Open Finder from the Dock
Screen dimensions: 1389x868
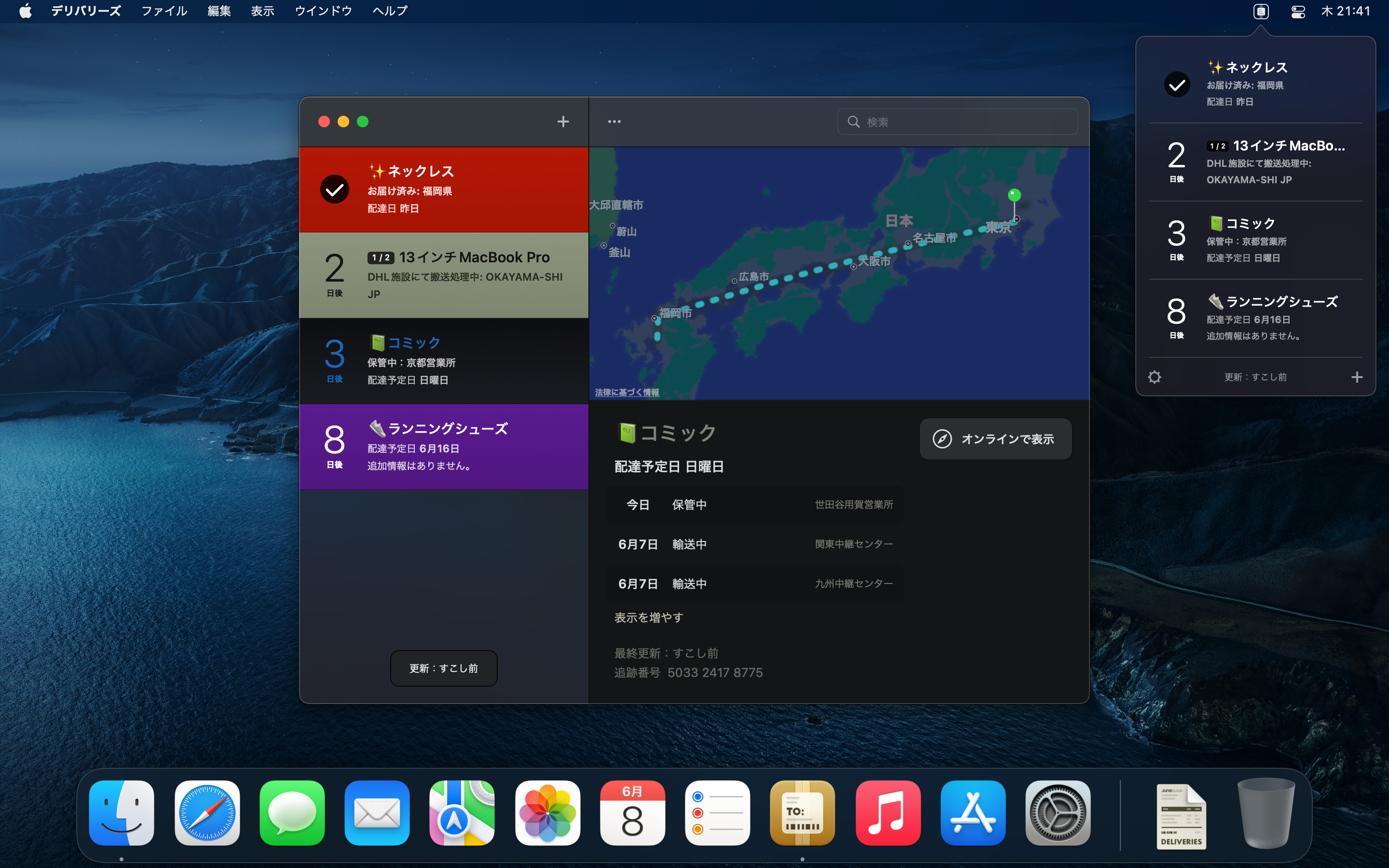(122, 813)
